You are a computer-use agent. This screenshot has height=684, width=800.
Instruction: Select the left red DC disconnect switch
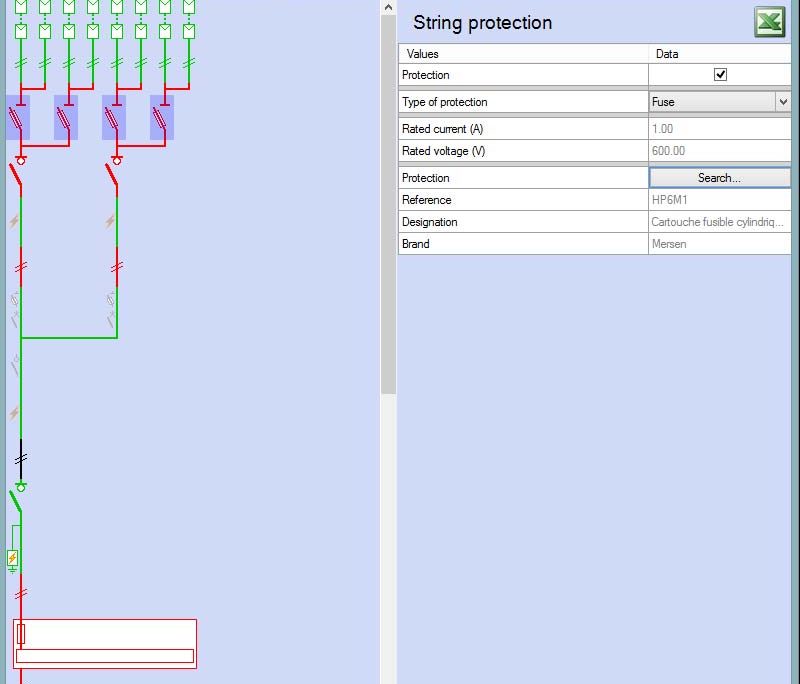pyautogui.click(x=16, y=173)
